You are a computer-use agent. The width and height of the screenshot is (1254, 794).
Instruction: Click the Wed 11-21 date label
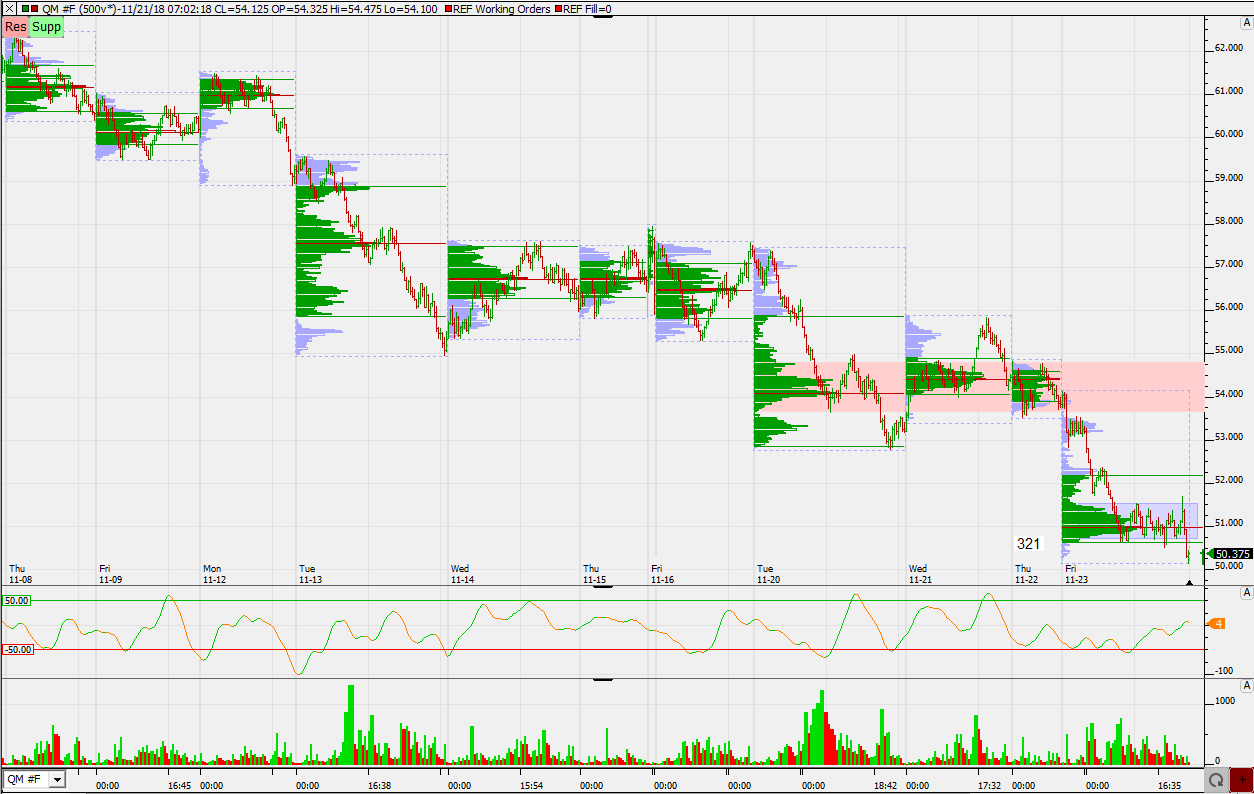pos(920,573)
